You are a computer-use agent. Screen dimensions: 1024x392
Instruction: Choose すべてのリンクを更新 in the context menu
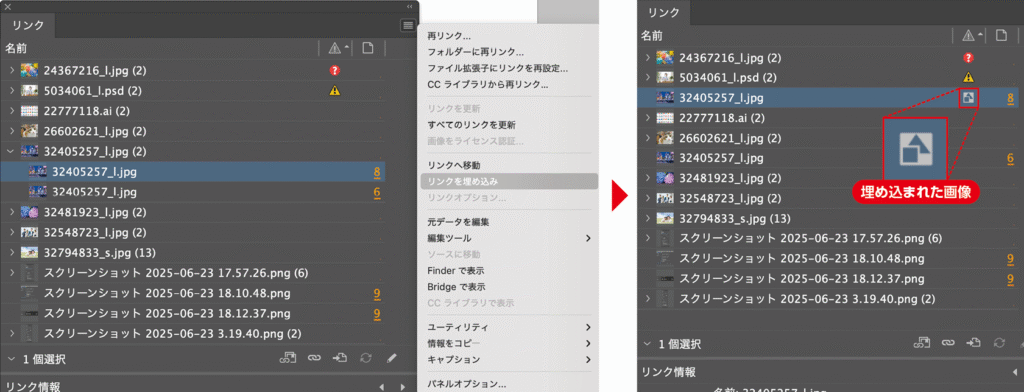[472, 125]
